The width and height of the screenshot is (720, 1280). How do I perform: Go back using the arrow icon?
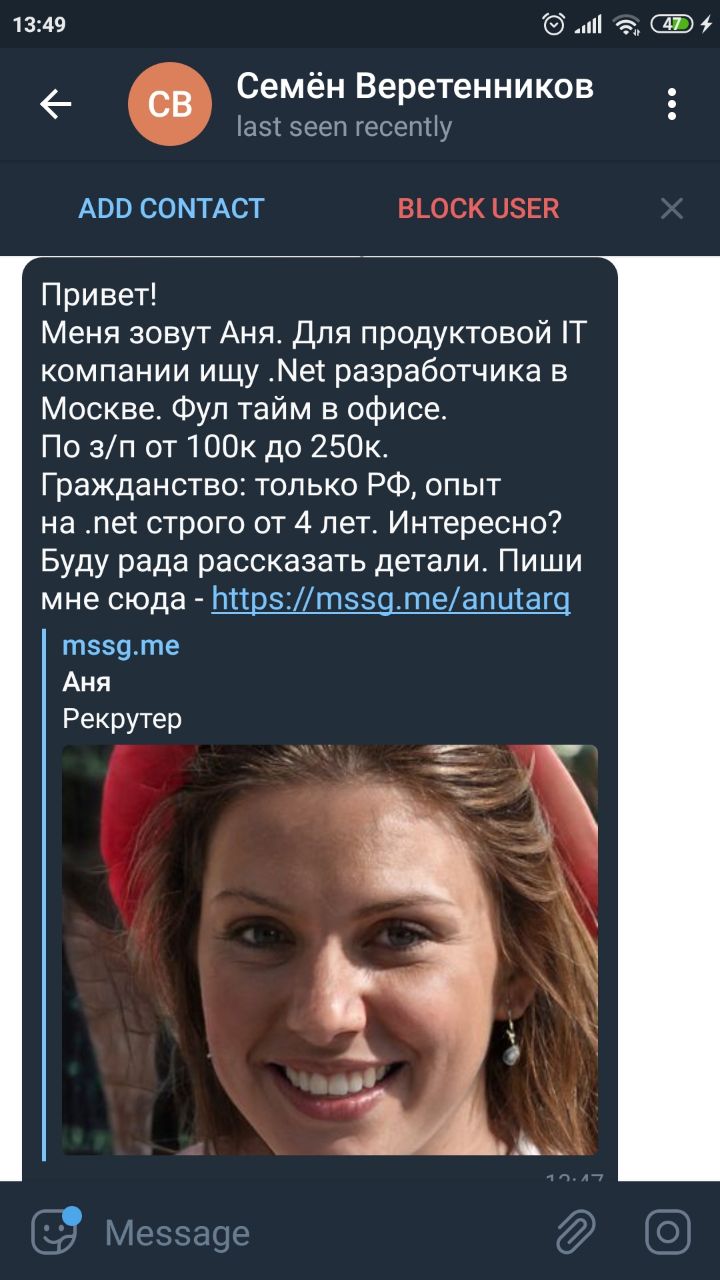(x=55, y=104)
